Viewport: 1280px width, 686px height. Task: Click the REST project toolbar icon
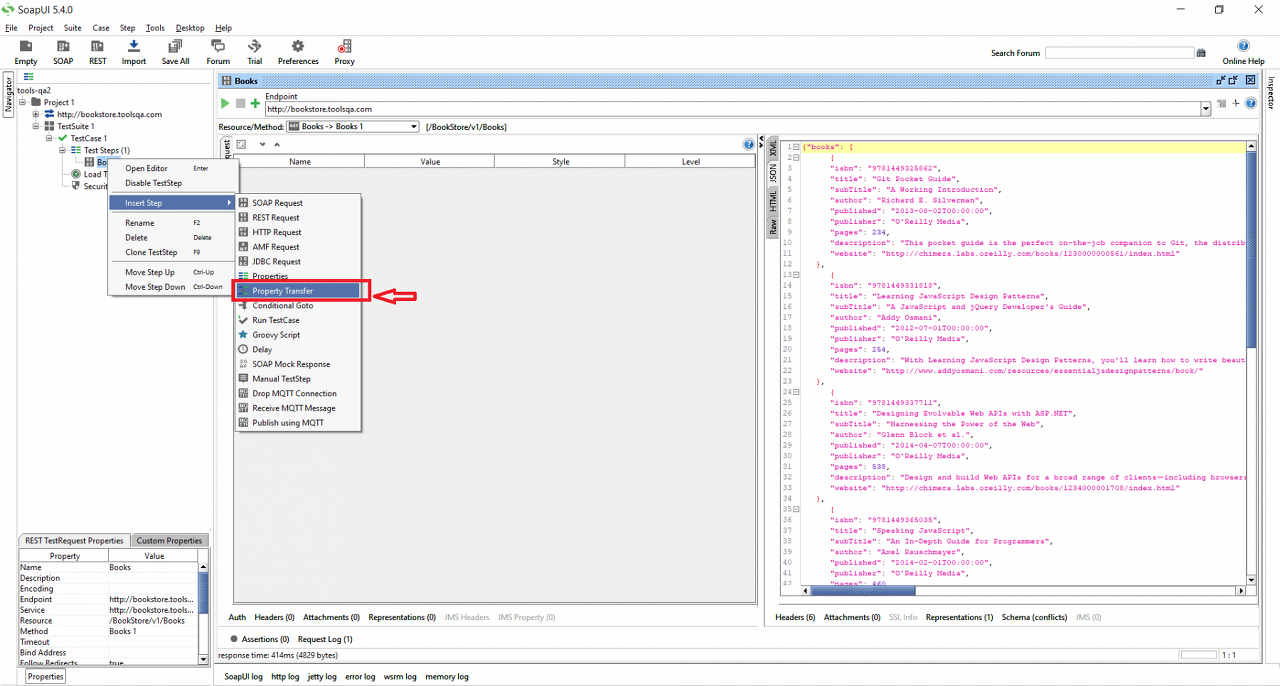pyautogui.click(x=97, y=52)
